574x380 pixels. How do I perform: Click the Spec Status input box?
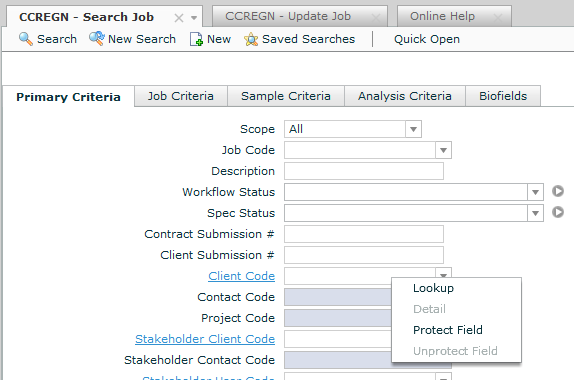click(406, 213)
